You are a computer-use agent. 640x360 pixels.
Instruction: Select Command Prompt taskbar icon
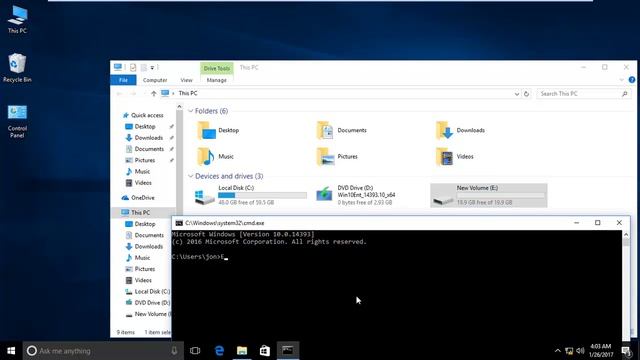[288, 351]
